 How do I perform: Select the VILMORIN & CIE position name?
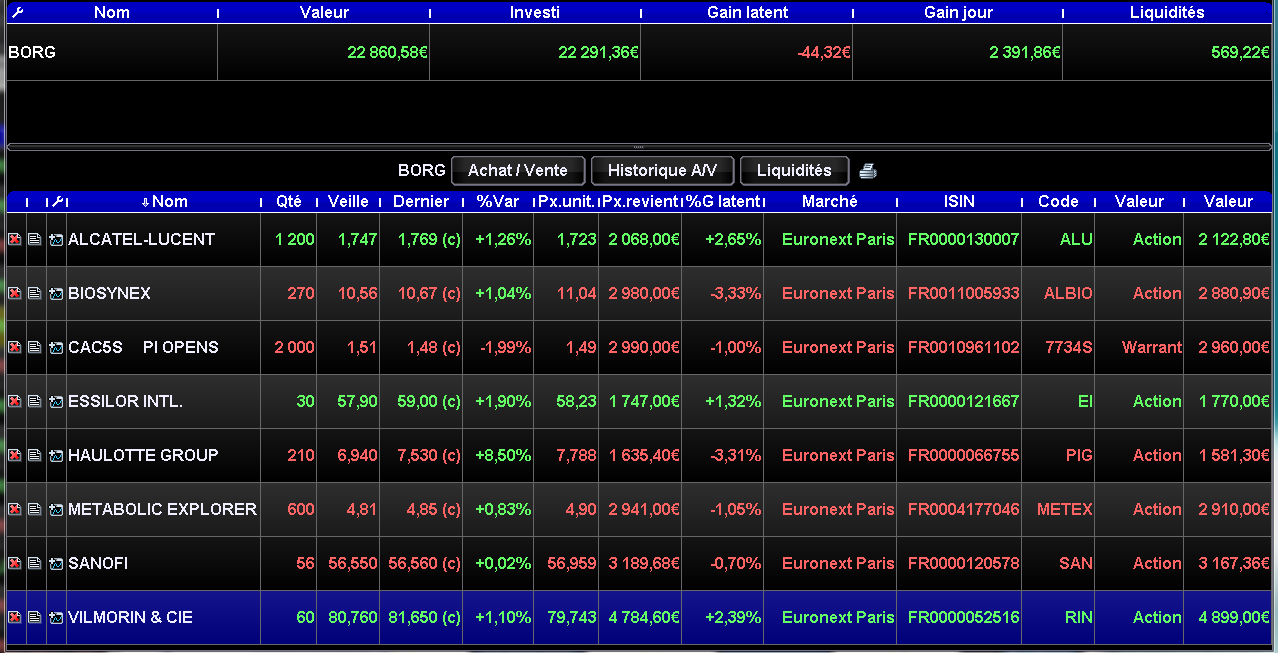130,618
